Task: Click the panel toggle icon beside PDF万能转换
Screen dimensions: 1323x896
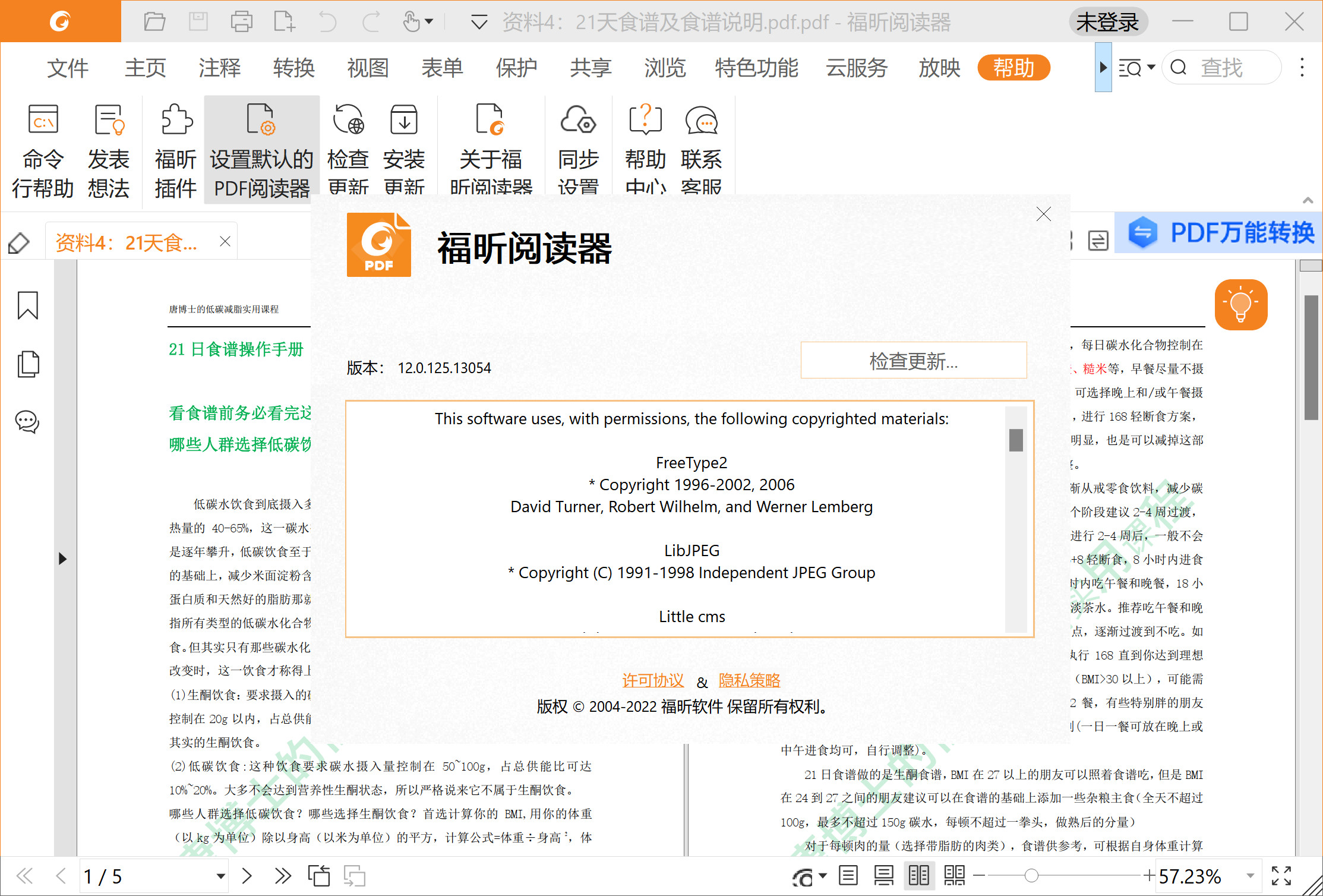Action: [1098, 241]
